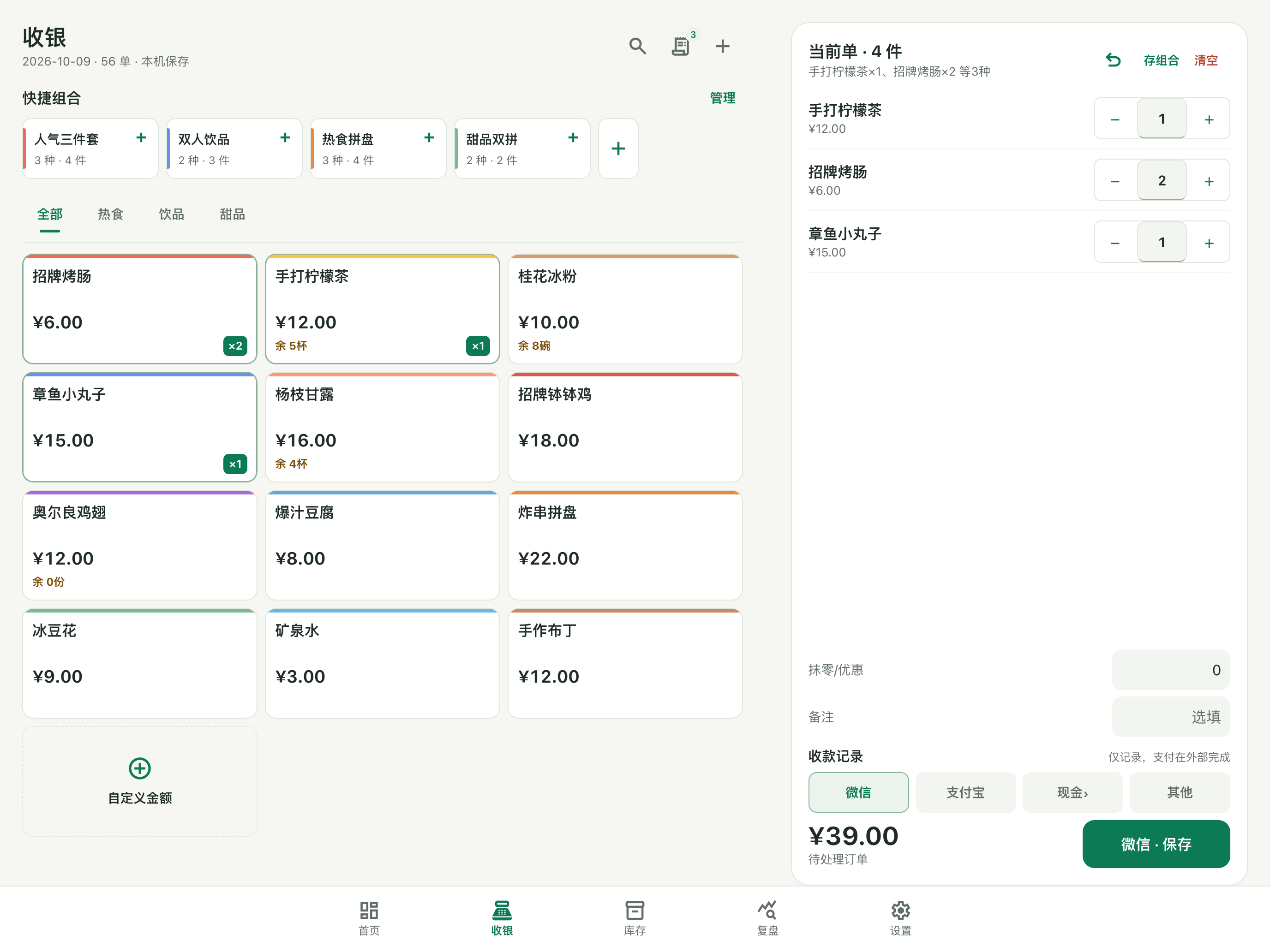This screenshot has height=952, width=1270.
Task: Focus the 抹零/优惠 amount field
Action: pyautogui.click(x=1171, y=670)
